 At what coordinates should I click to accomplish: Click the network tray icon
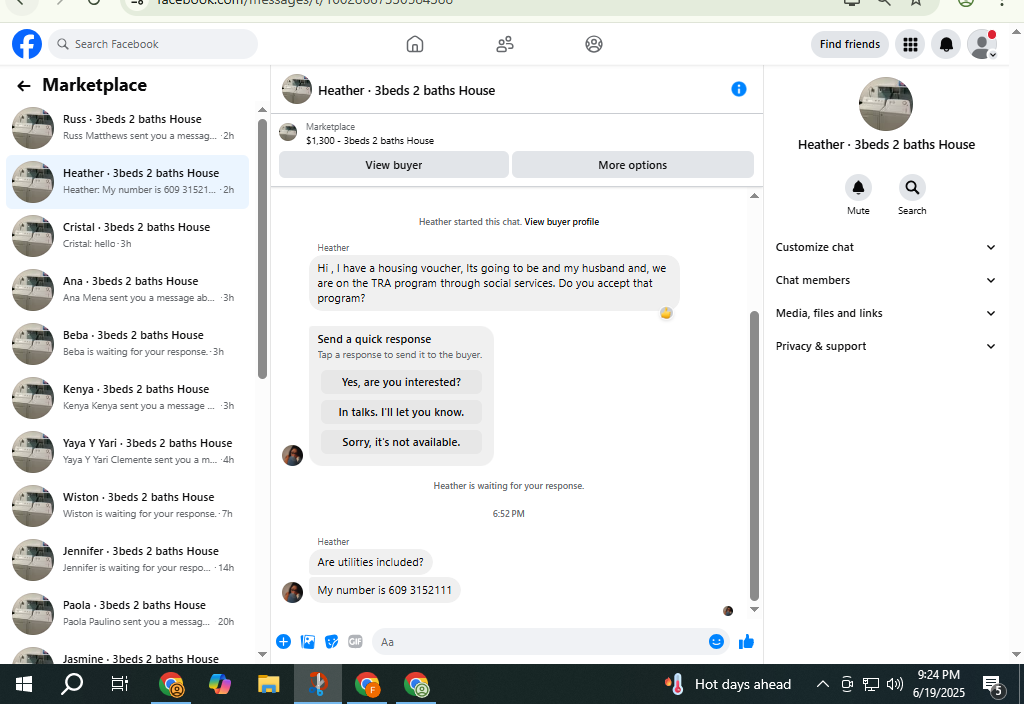tap(871, 684)
